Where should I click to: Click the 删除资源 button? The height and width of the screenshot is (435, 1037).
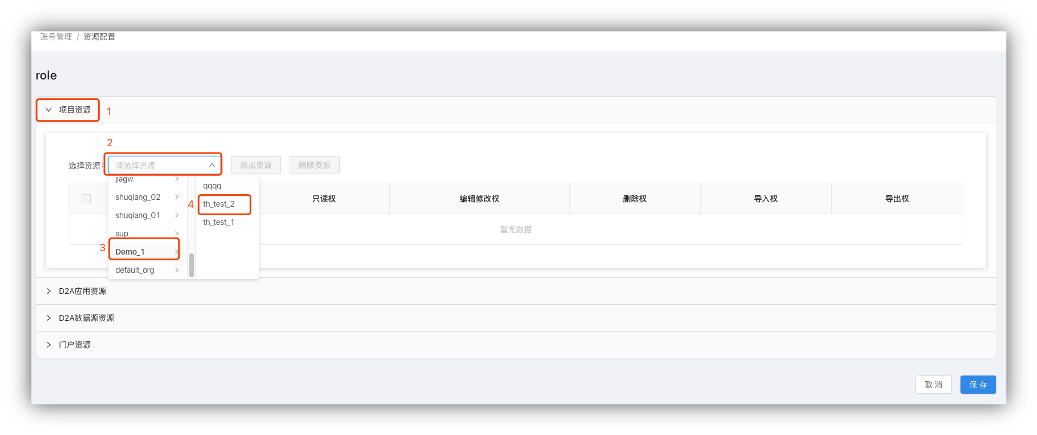pyautogui.click(x=314, y=165)
